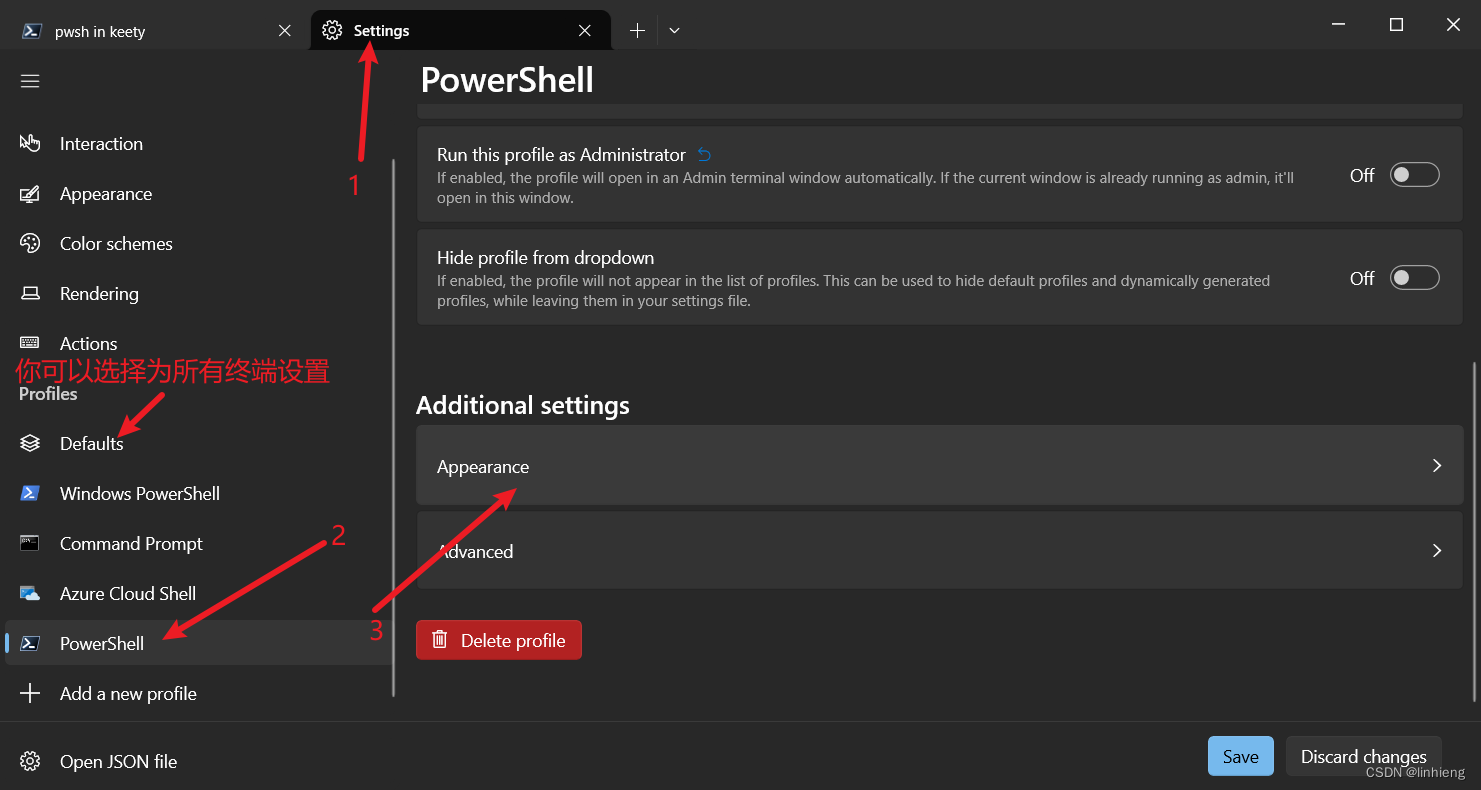Click the Settings tab gear icon
The width and height of the screenshot is (1481, 790).
332,31
